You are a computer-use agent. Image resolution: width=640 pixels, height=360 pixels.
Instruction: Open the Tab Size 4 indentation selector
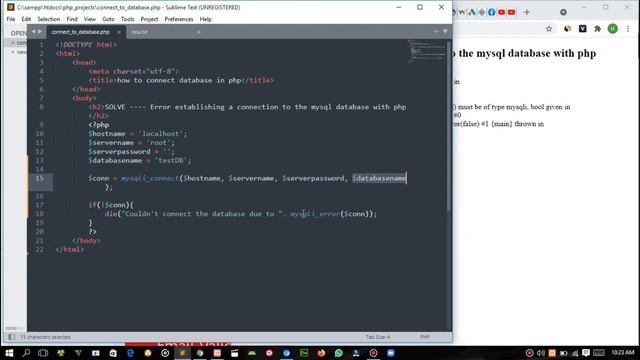coord(378,337)
